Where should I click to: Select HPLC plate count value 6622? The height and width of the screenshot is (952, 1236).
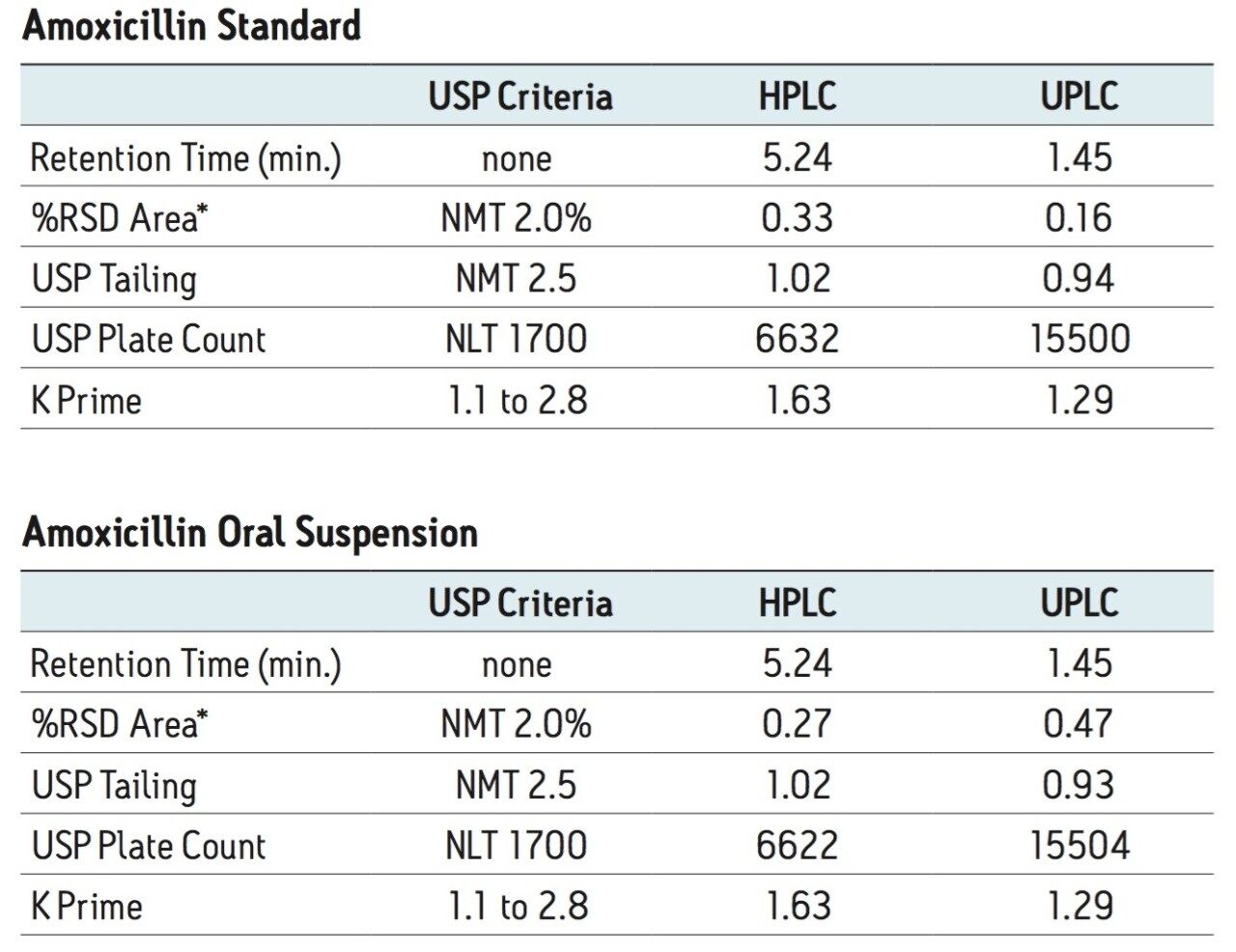797,846
